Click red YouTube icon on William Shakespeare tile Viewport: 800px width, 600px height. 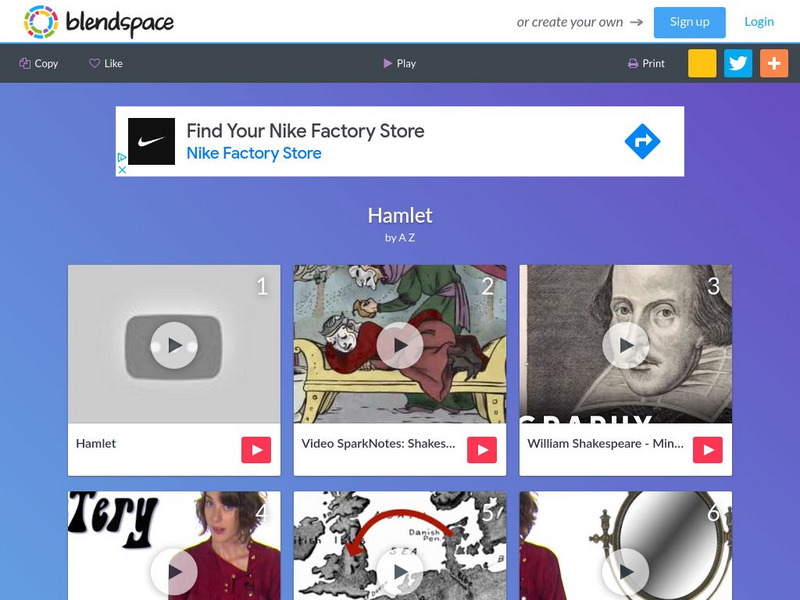pyautogui.click(x=708, y=450)
